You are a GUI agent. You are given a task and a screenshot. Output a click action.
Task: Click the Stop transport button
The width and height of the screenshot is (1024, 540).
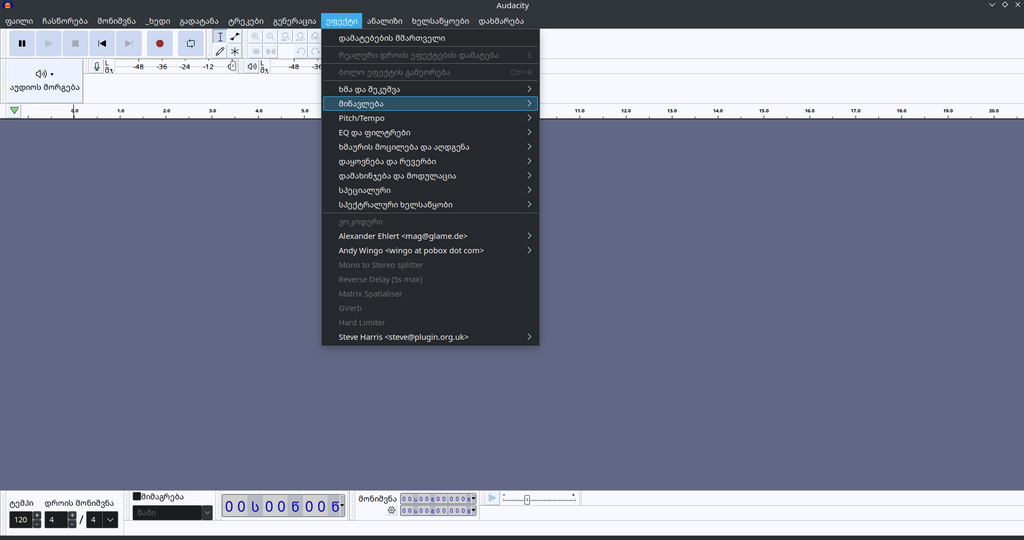(75, 43)
